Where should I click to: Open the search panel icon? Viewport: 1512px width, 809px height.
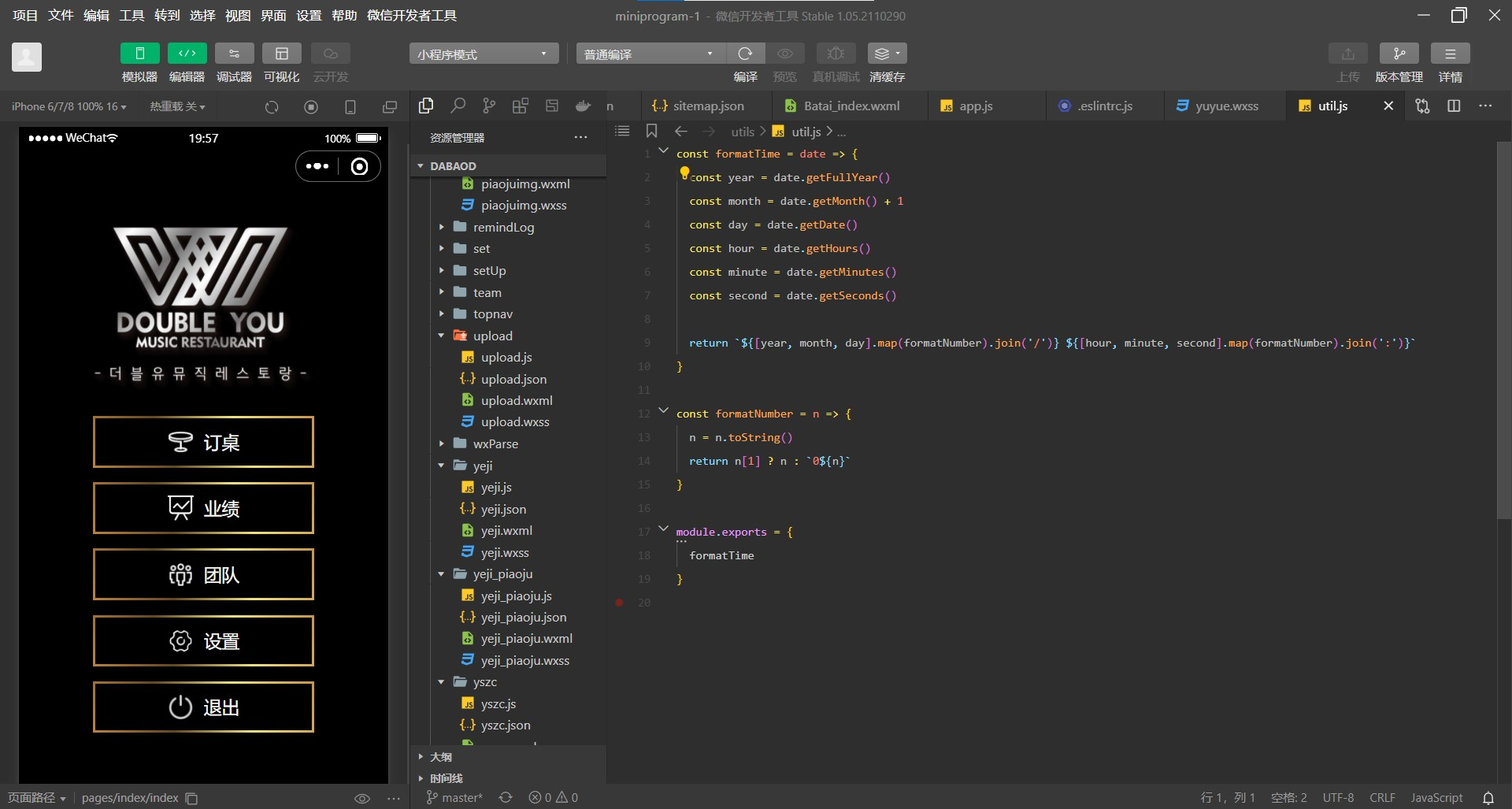point(458,106)
